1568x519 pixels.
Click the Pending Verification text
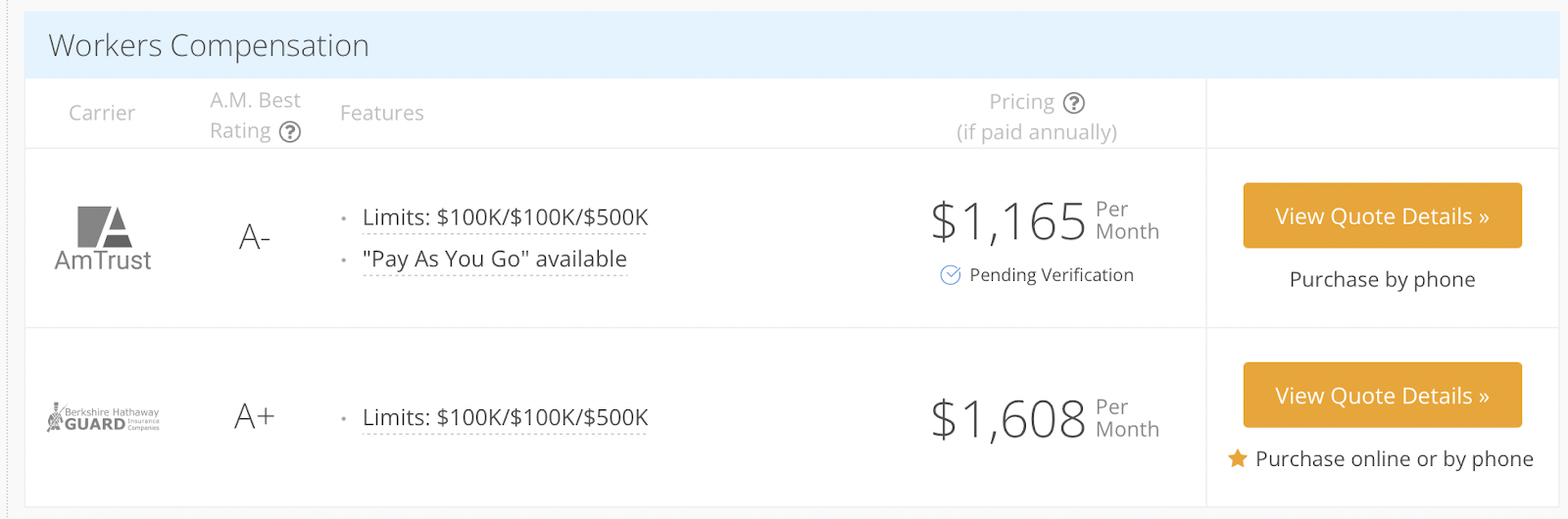[1051, 275]
